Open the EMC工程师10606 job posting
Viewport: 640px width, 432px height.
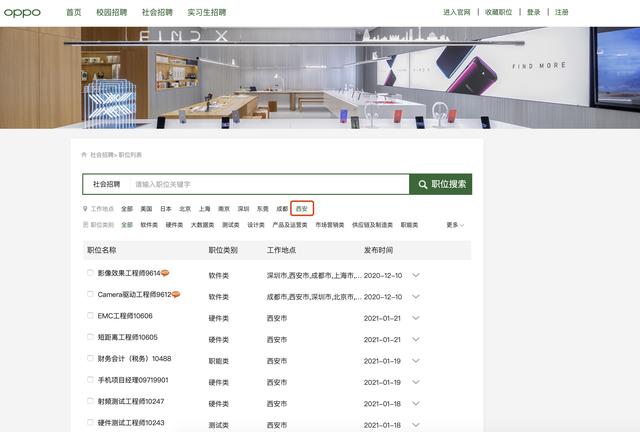coord(125,316)
